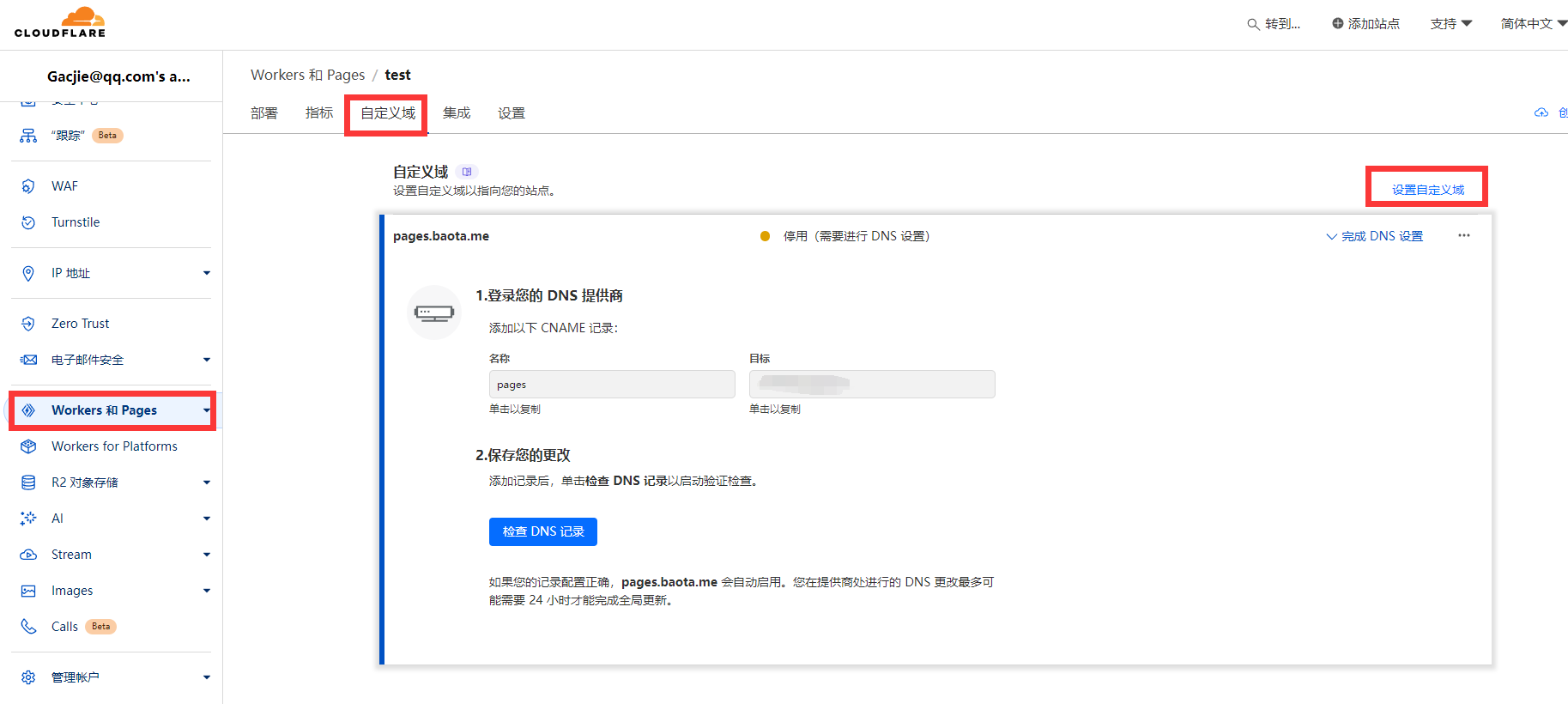Click the Images picture icon
This screenshot has height=704, width=1568.
click(28, 591)
